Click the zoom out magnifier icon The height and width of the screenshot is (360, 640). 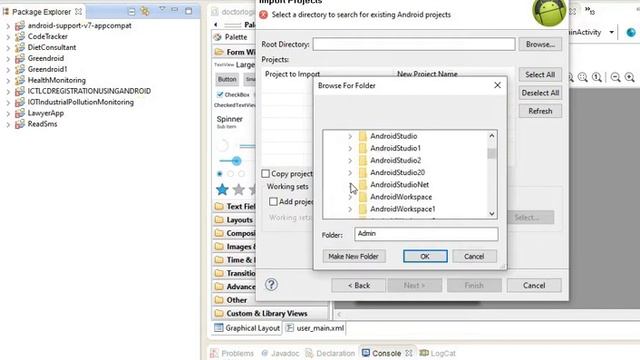tap(616, 77)
